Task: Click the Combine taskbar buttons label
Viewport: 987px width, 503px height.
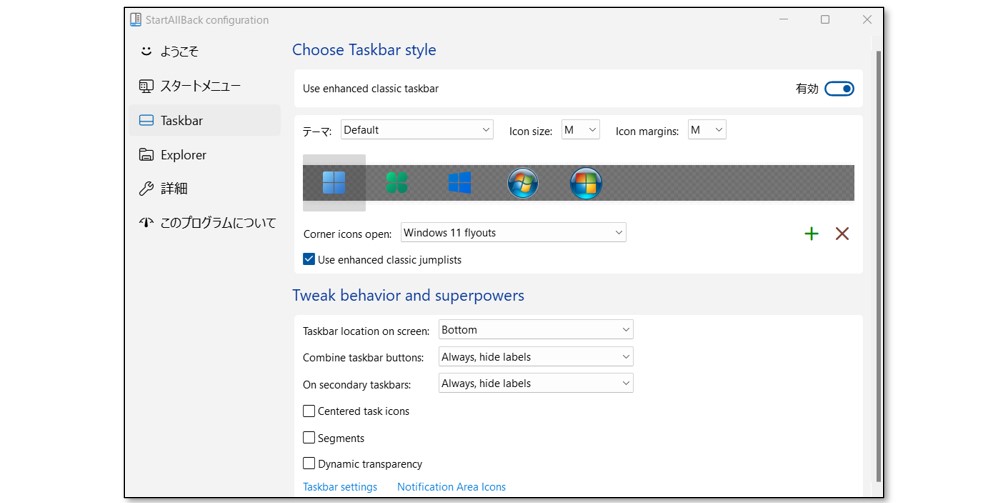Action: (363, 358)
